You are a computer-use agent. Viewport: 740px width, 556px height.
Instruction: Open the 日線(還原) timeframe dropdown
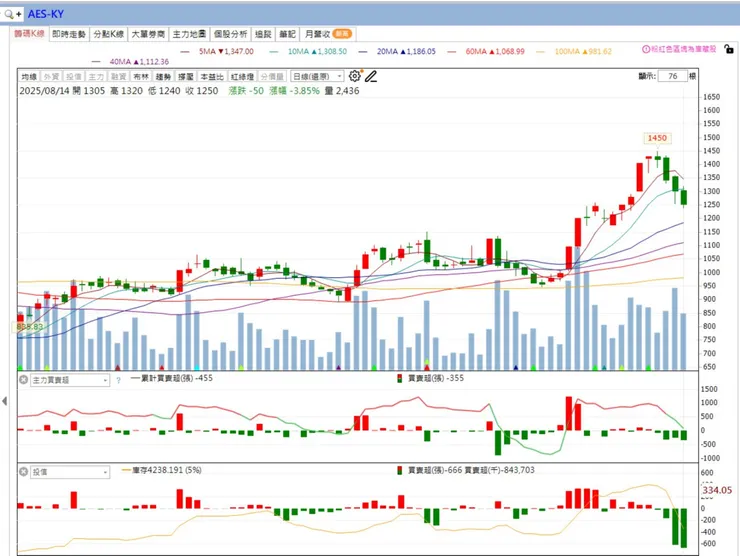click(x=317, y=76)
